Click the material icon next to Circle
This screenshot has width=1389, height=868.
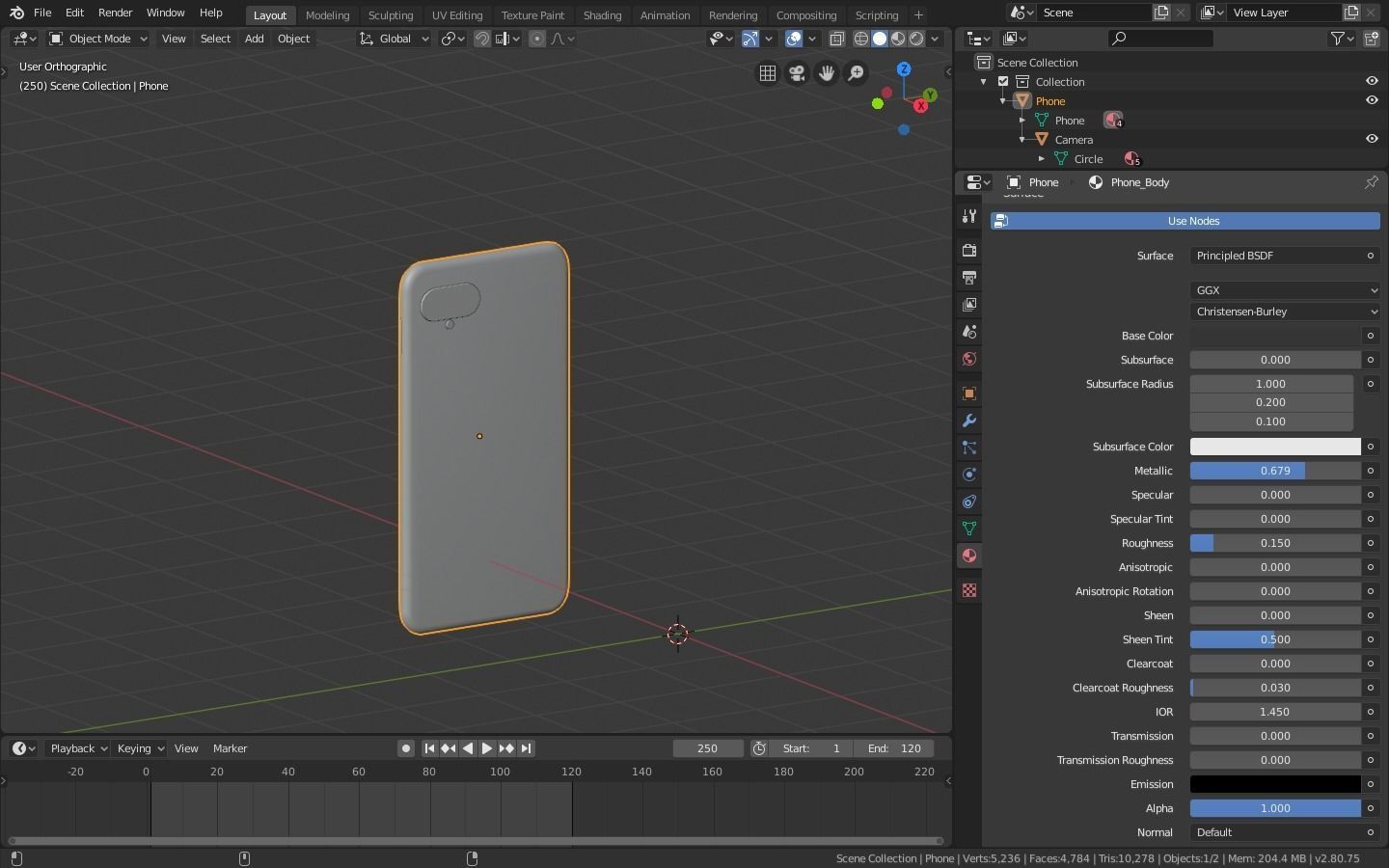[1131, 159]
